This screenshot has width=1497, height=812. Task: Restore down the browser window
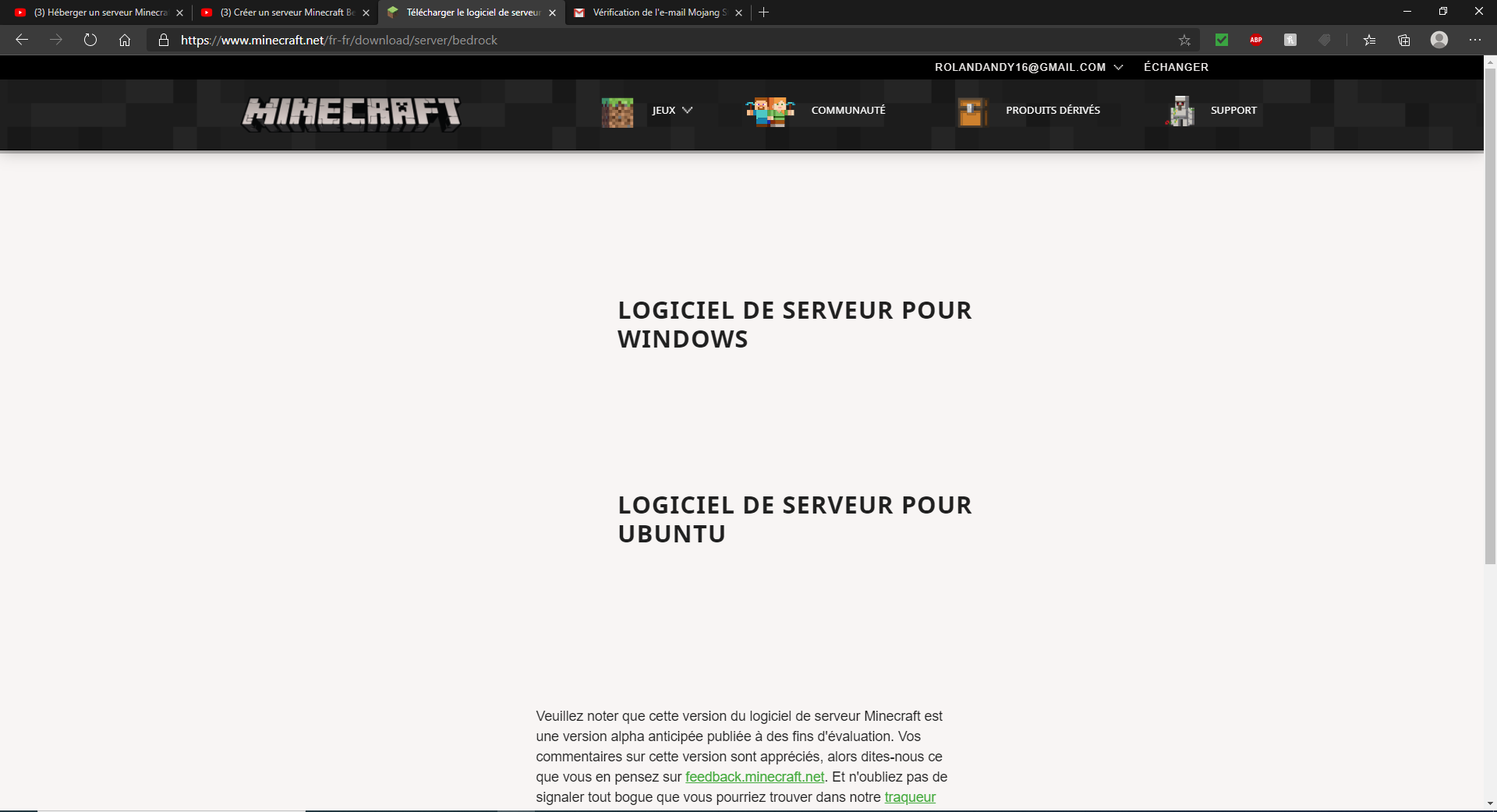click(x=1443, y=12)
